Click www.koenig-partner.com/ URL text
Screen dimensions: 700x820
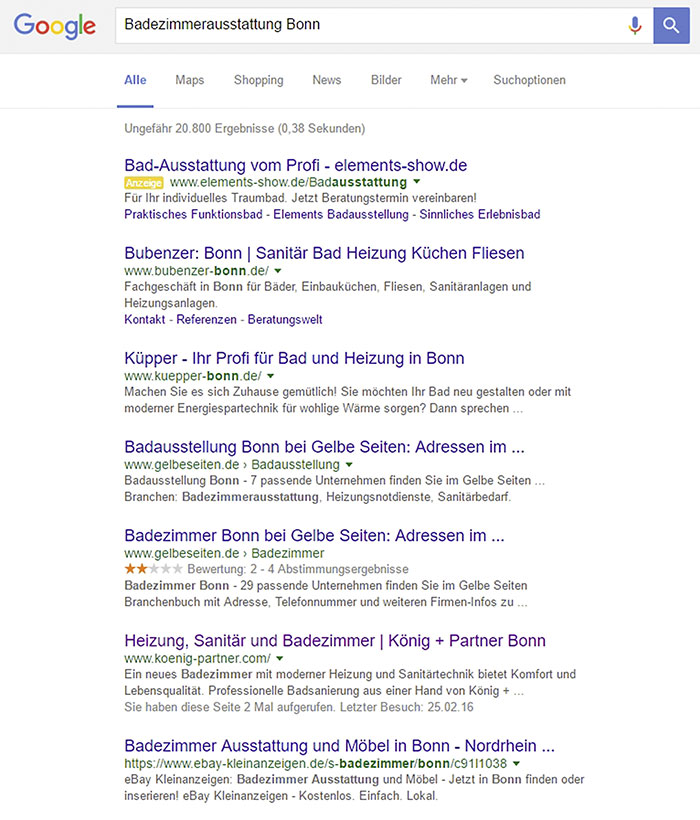[x=198, y=658]
